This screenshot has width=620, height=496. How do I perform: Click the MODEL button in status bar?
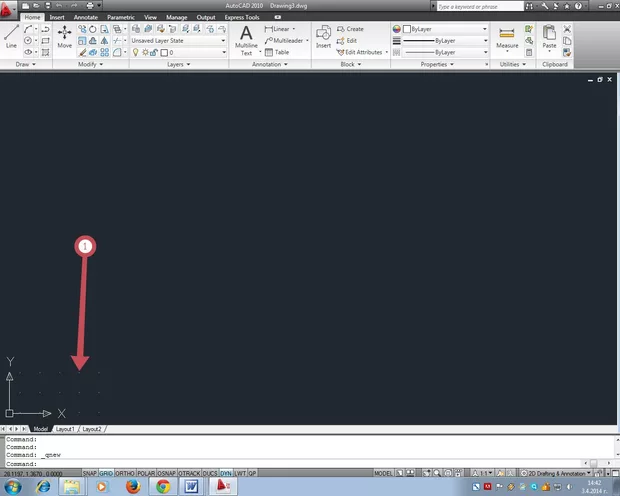(383, 473)
